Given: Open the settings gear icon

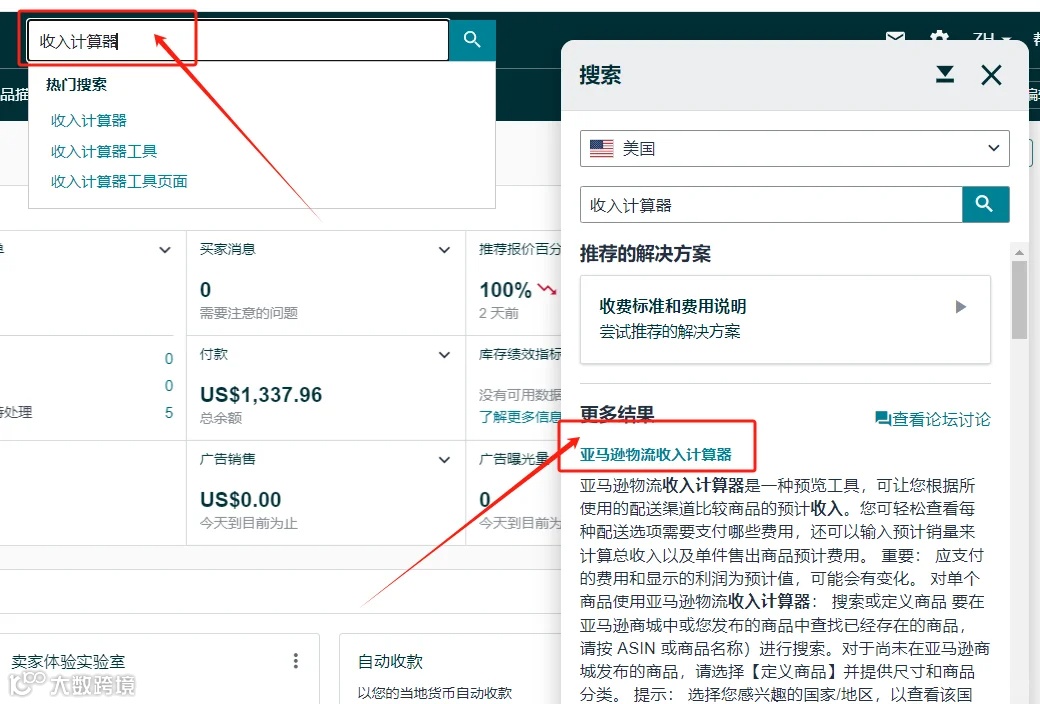Looking at the screenshot, I should tap(939, 37).
